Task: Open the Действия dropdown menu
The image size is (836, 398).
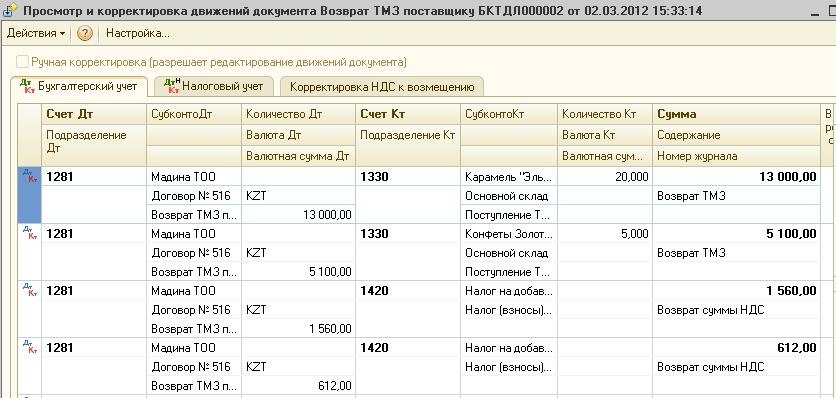Action: pos(36,33)
